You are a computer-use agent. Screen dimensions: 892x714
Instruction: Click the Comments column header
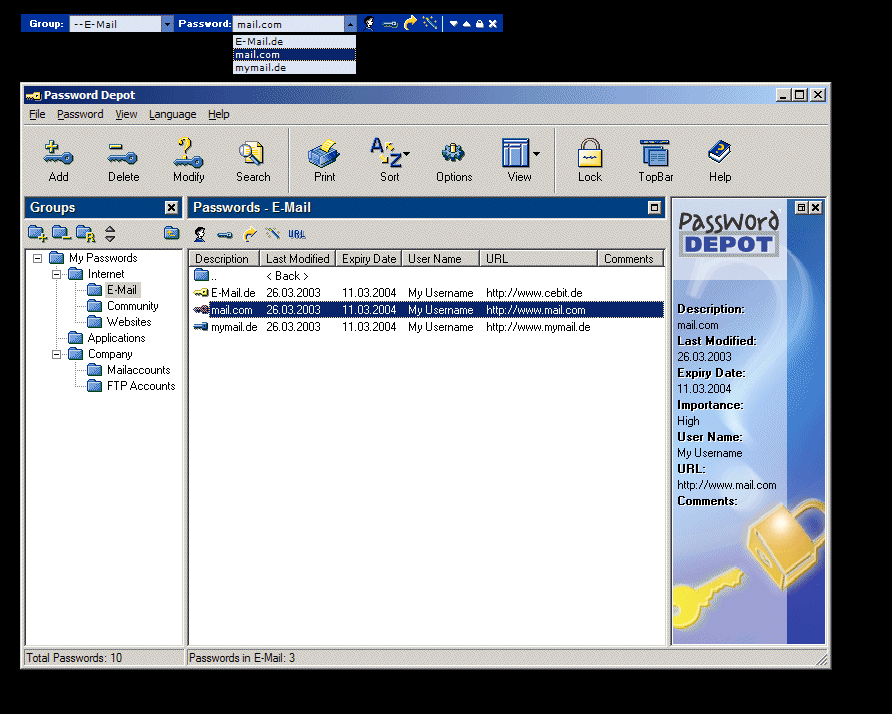pyautogui.click(x=631, y=259)
